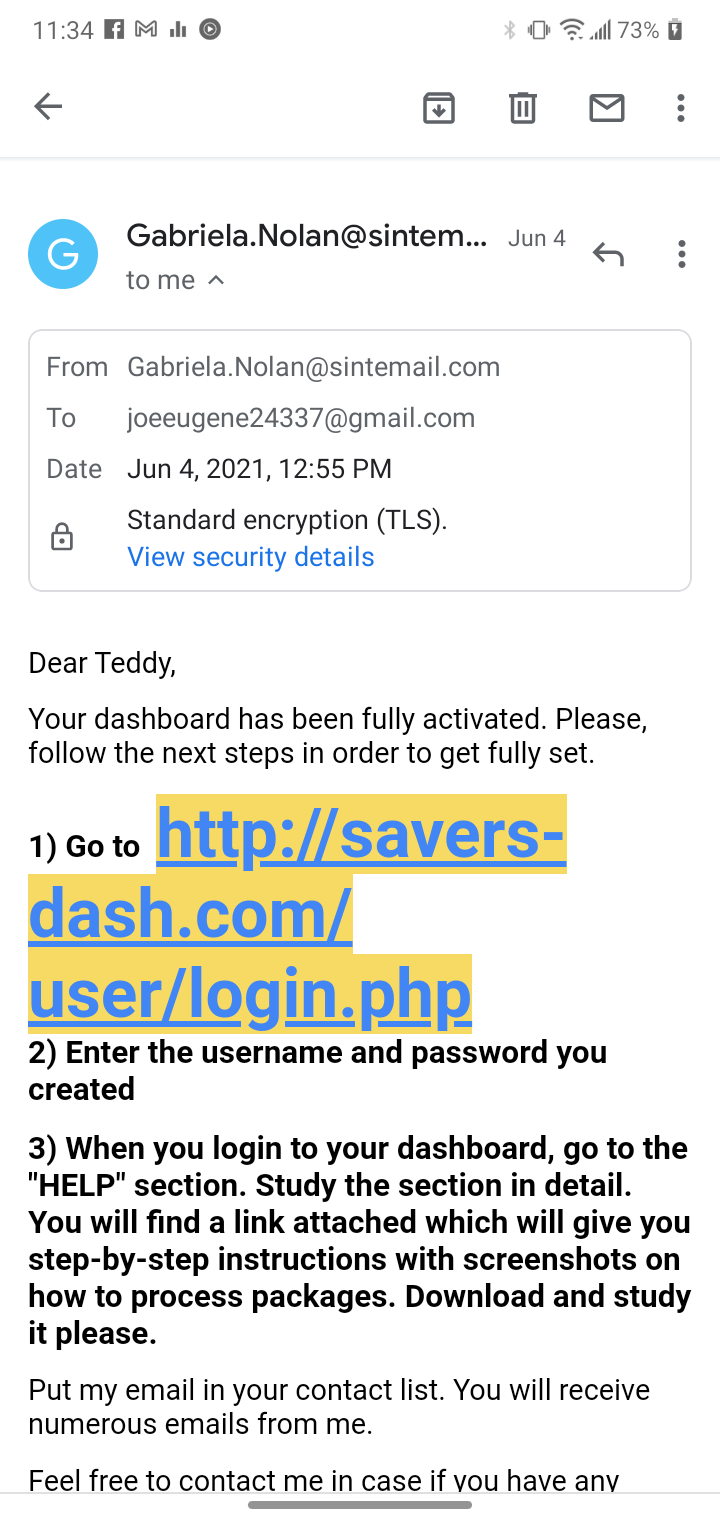Tap the back arrow icon
Screen dimensions: 720x1520
pos(48,106)
